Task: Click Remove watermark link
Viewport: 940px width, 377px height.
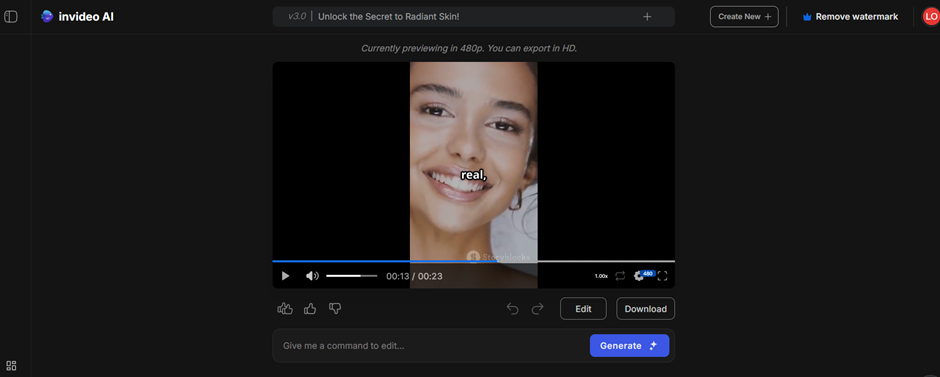Action: [x=850, y=17]
